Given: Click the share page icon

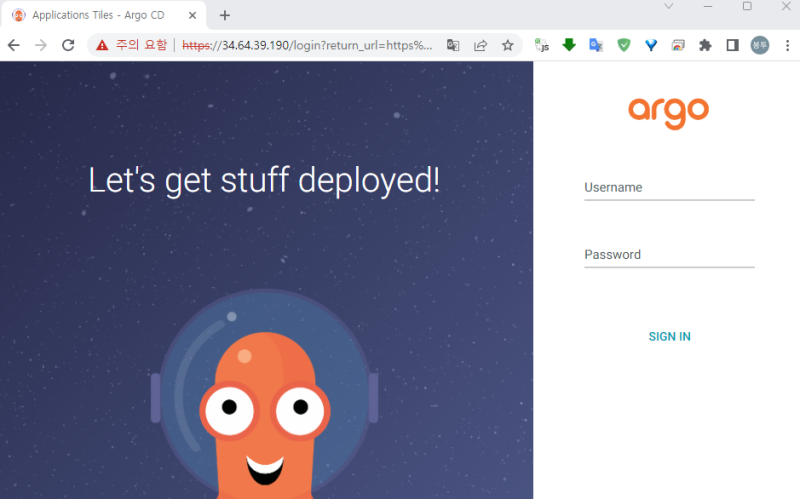Looking at the screenshot, I should 480,45.
